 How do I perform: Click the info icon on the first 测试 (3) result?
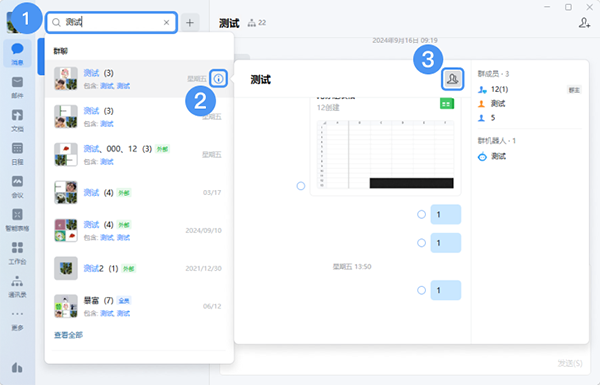click(x=218, y=79)
